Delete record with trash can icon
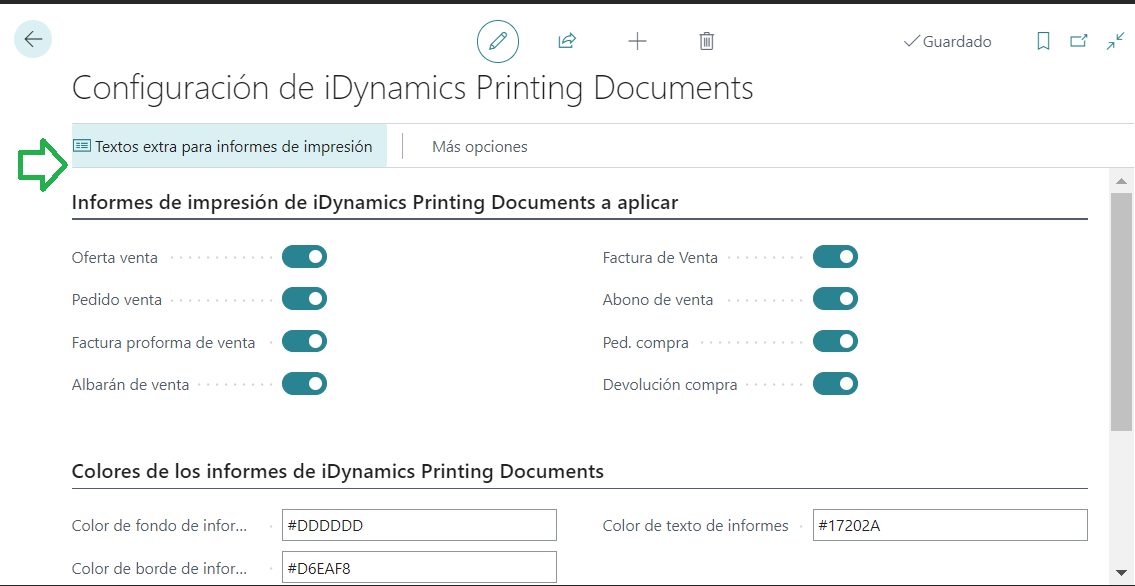 tap(707, 41)
